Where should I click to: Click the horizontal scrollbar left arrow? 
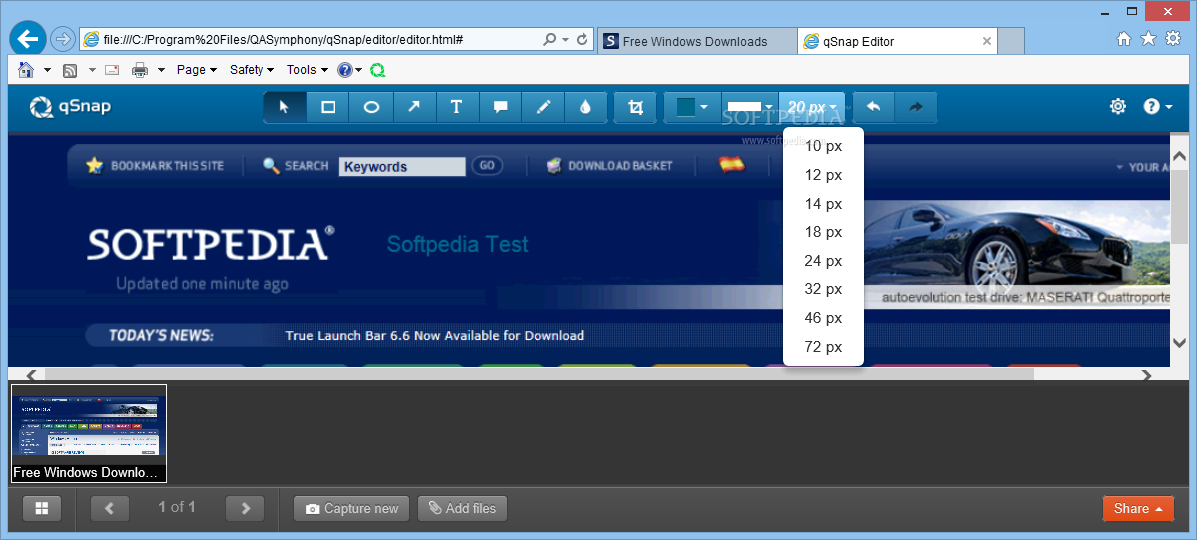coord(31,375)
